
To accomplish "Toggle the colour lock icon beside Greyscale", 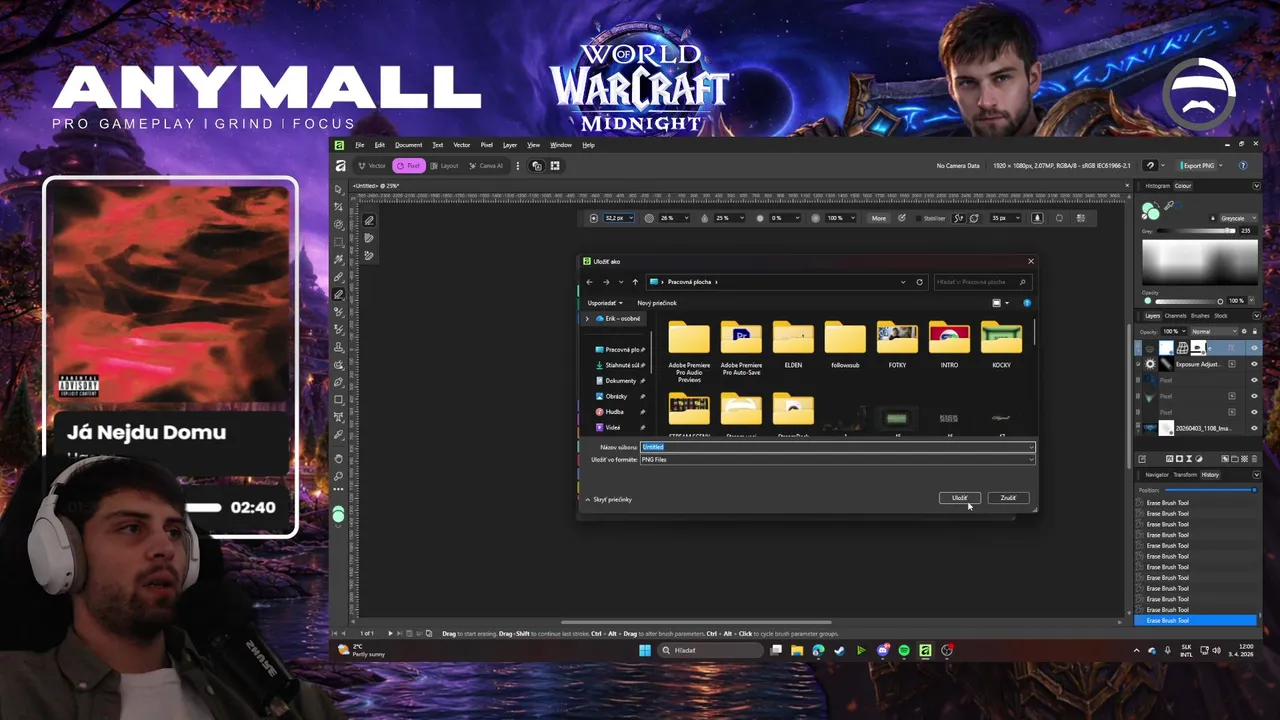I will point(1213,218).
